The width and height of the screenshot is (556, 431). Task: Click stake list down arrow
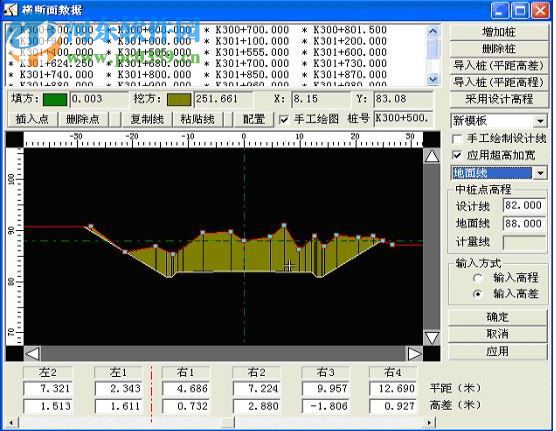(x=433, y=79)
